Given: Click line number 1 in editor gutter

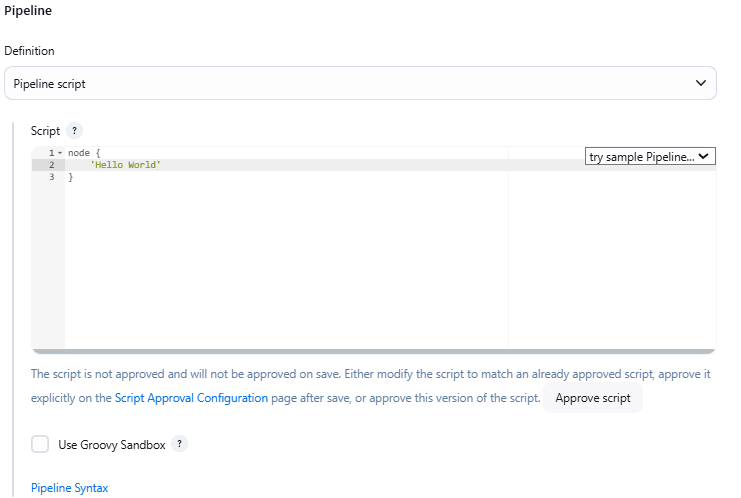Looking at the screenshot, I should coord(50,153).
